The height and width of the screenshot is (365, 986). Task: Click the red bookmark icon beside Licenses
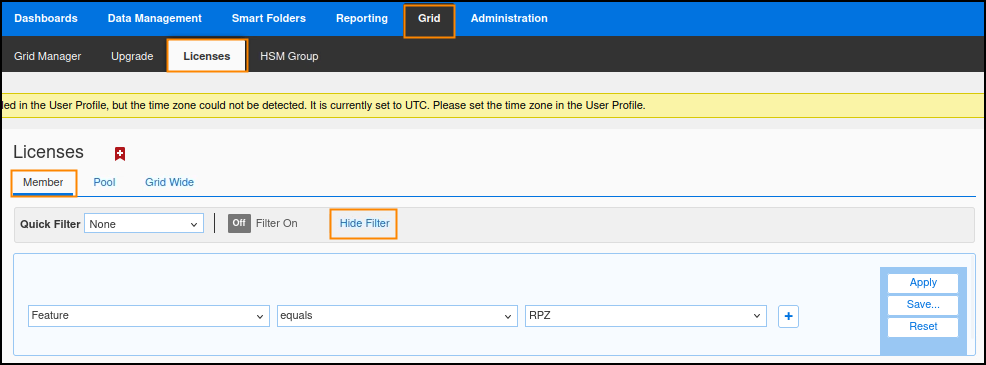[120, 154]
